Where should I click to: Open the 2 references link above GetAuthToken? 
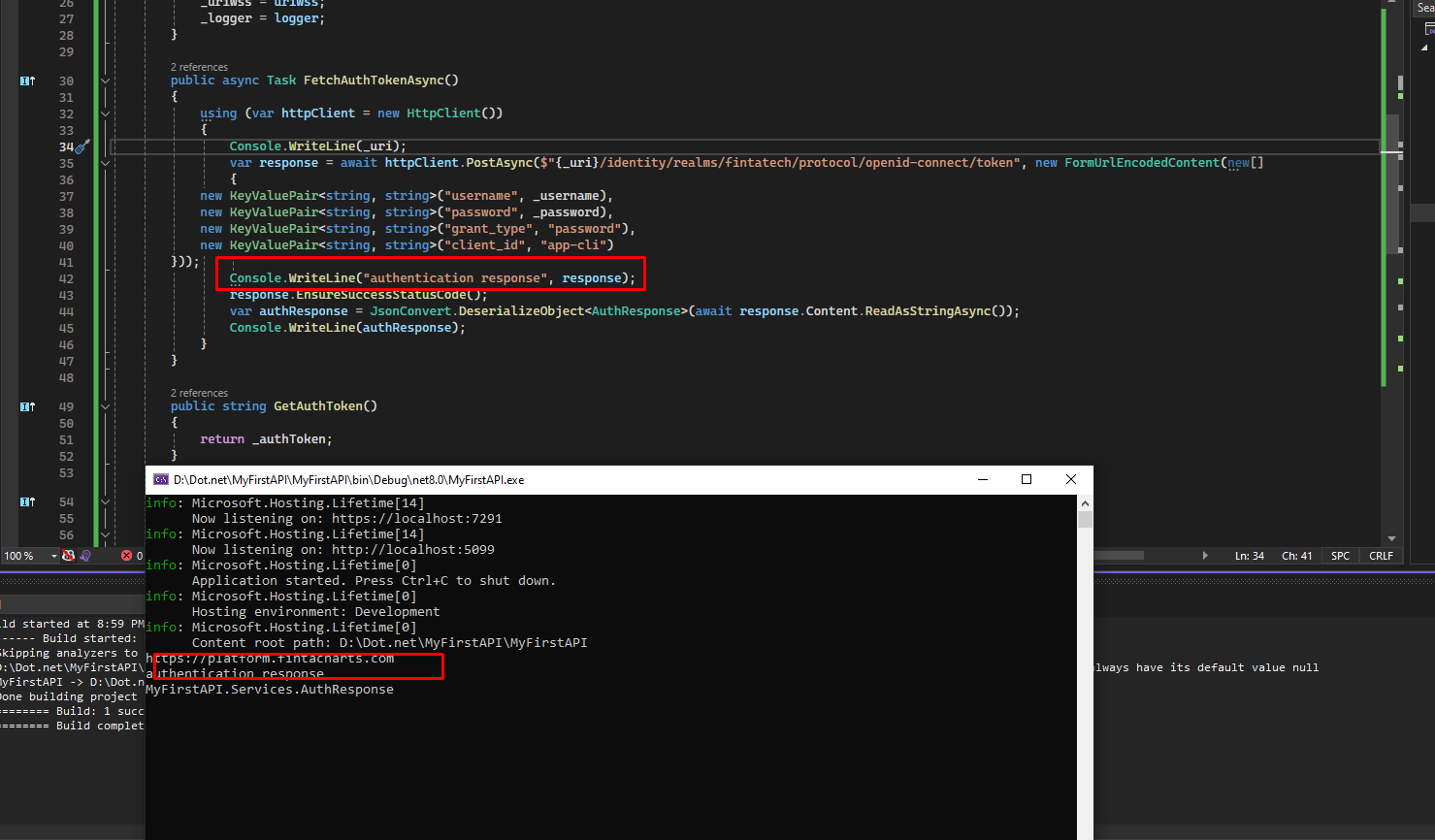pos(199,393)
